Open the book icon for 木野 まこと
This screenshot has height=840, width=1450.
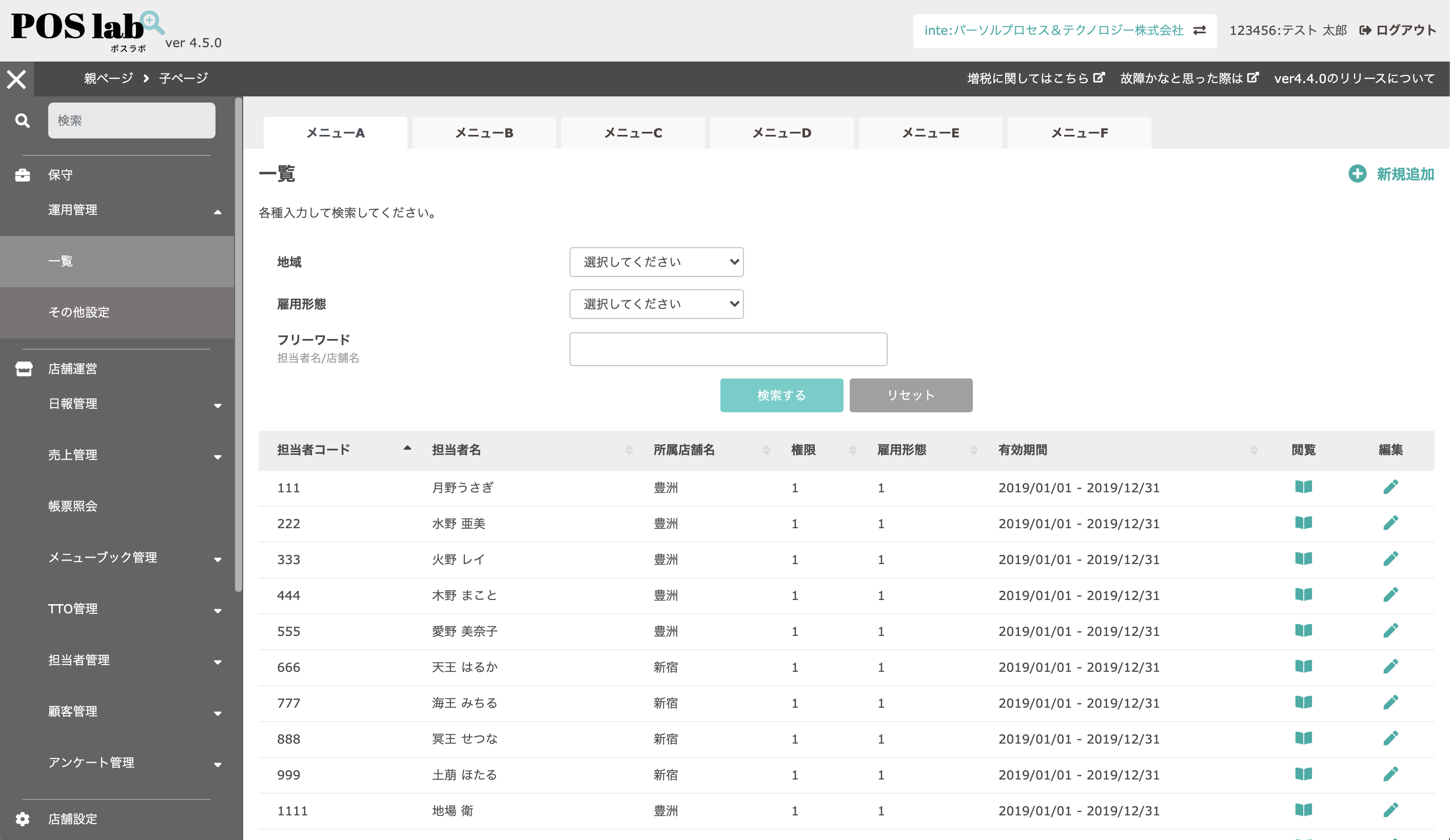pos(1303,594)
